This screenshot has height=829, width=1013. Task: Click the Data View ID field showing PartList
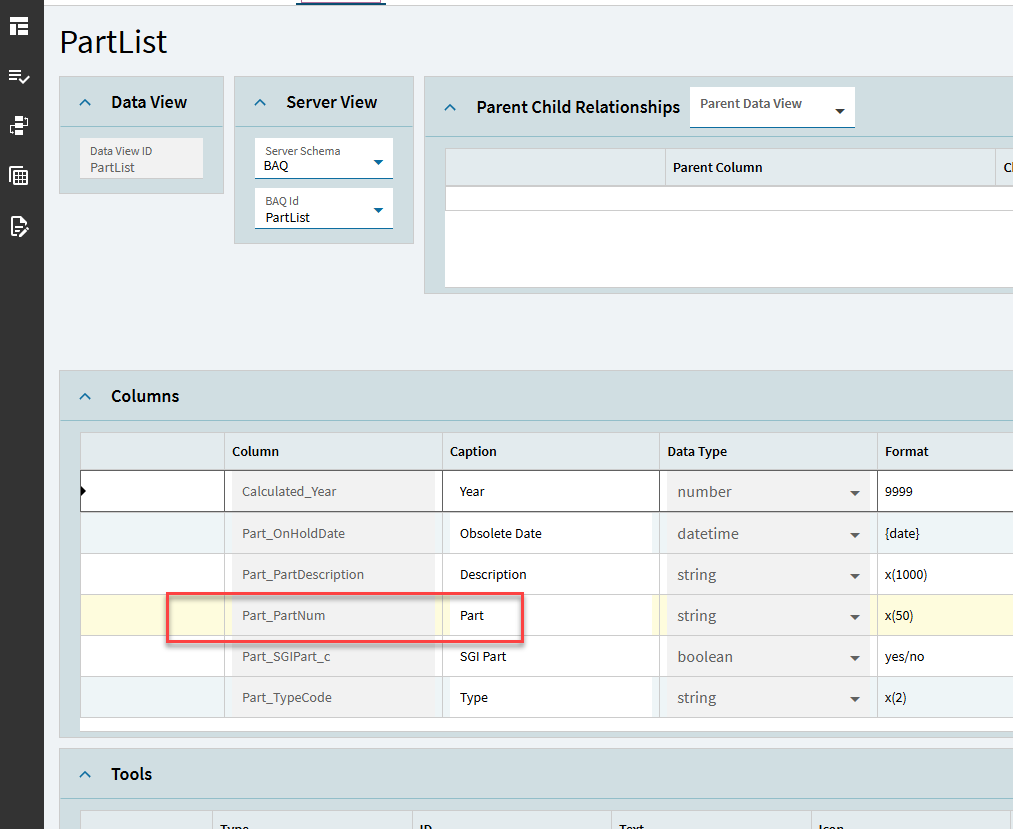(140, 157)
